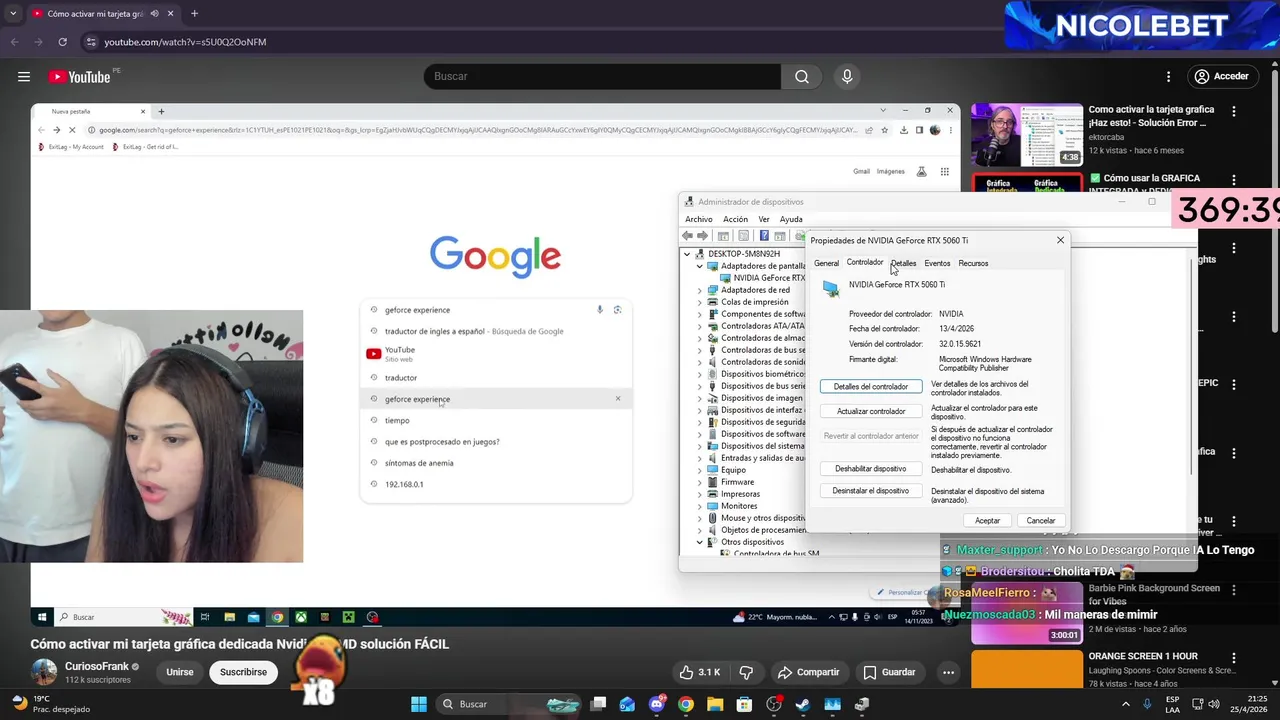Open Chrome from the Windows taskbar

tap(685, 704)
